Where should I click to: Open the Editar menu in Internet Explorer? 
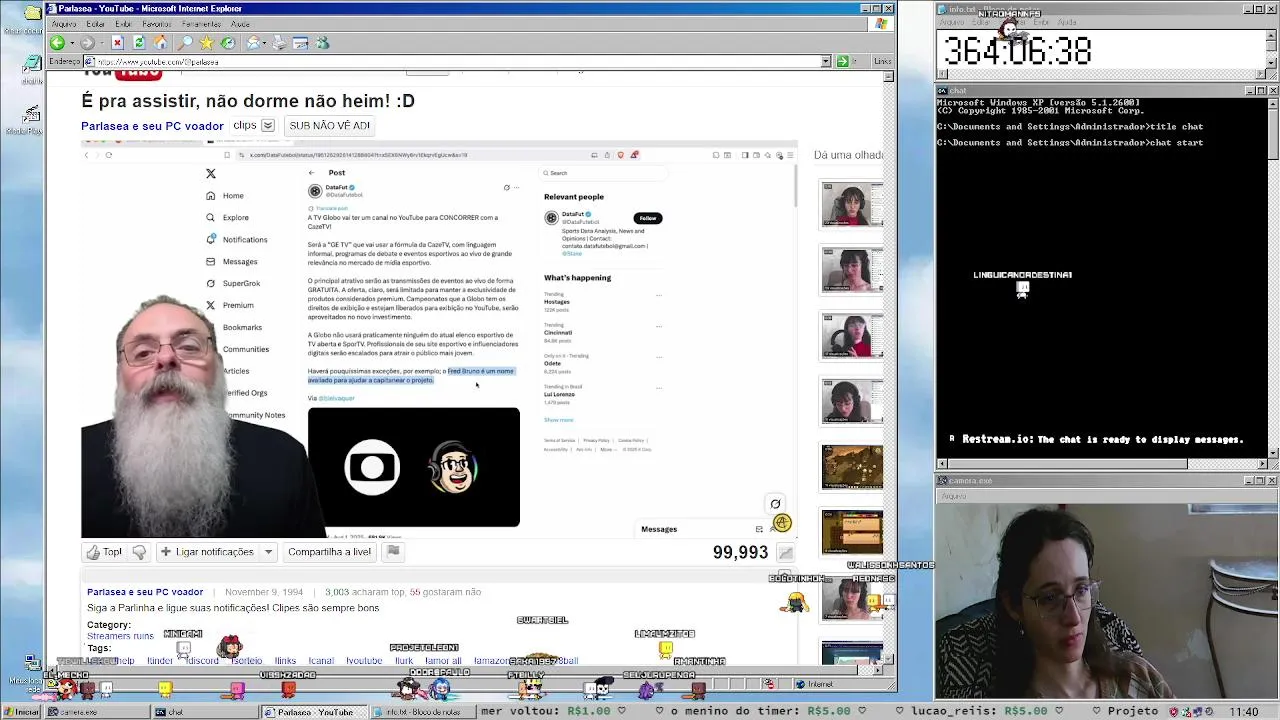tap(96, 24)
